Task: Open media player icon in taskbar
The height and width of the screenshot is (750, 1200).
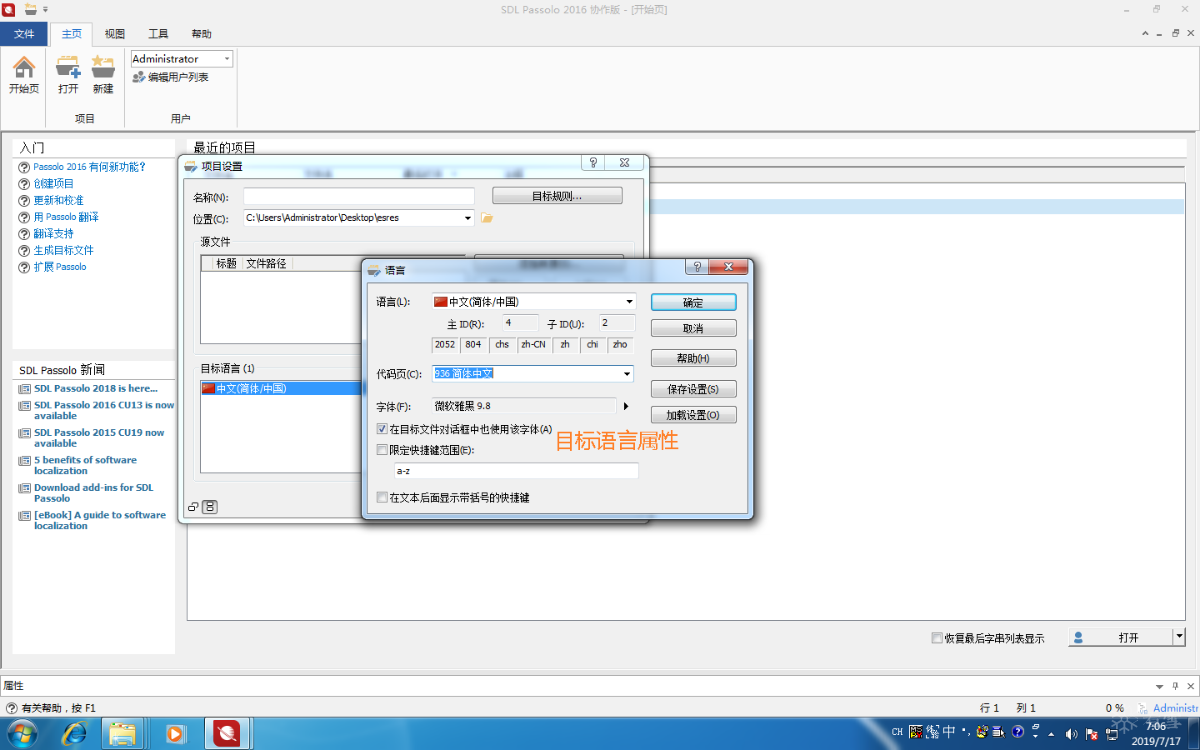Action: coord(175,733)
